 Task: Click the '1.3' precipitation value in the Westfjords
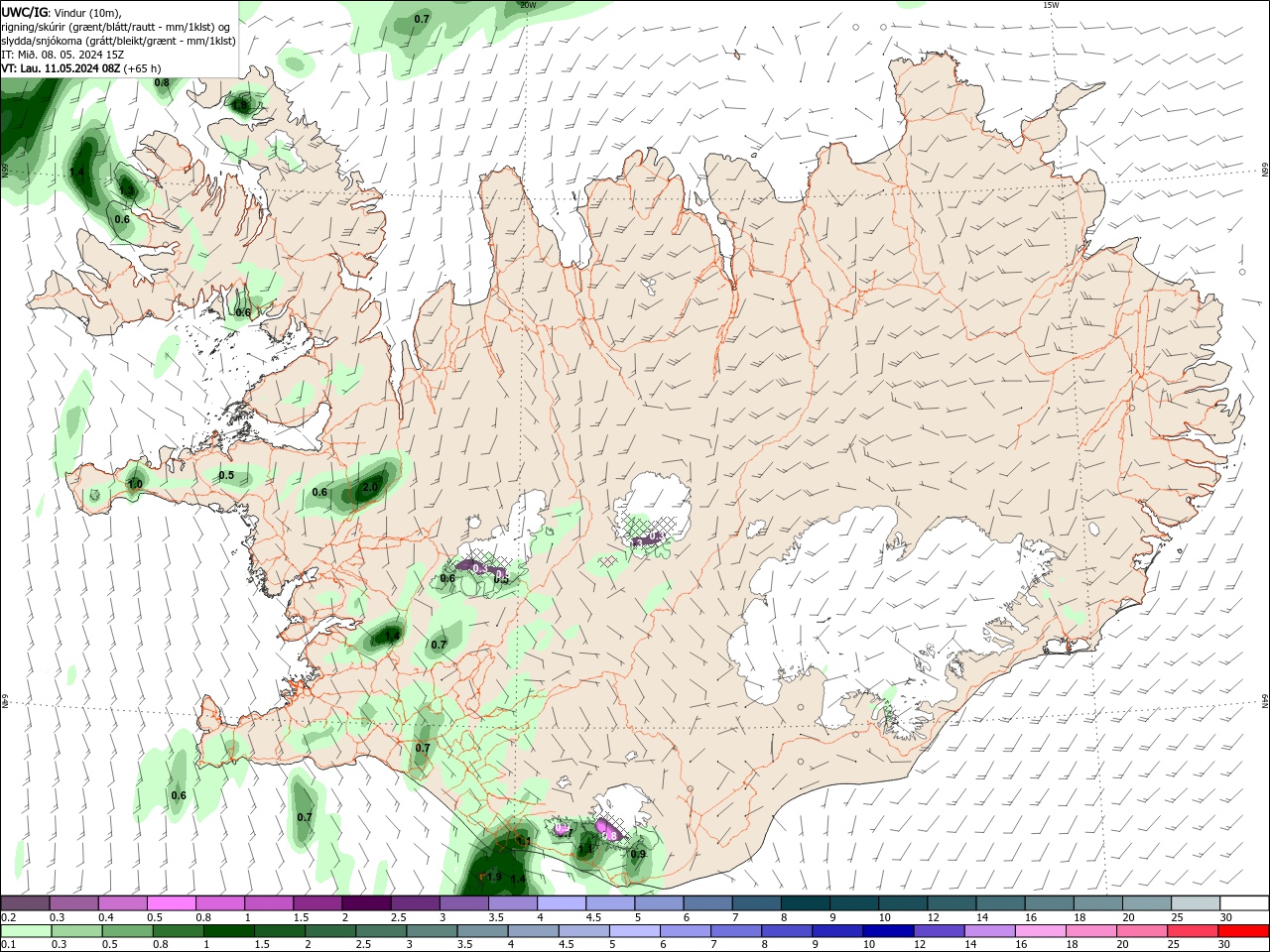(126, 190)
